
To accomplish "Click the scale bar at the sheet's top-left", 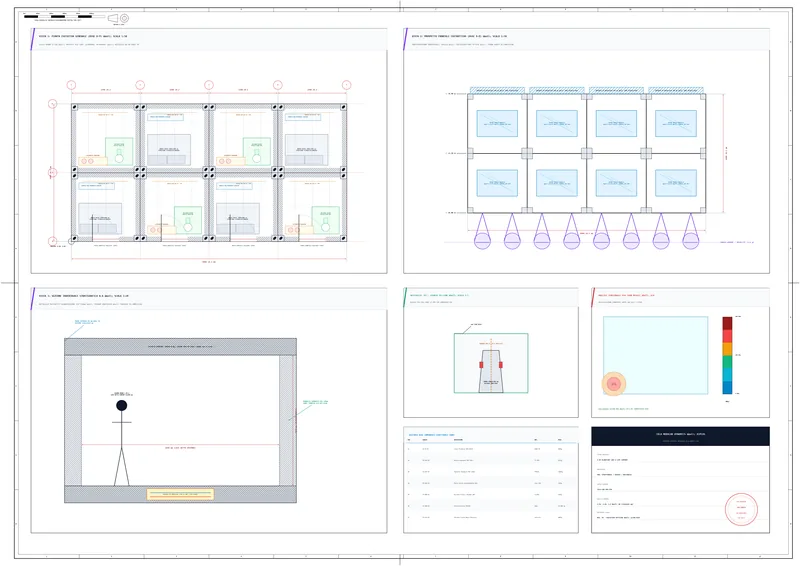I will (x=64, y=16).
